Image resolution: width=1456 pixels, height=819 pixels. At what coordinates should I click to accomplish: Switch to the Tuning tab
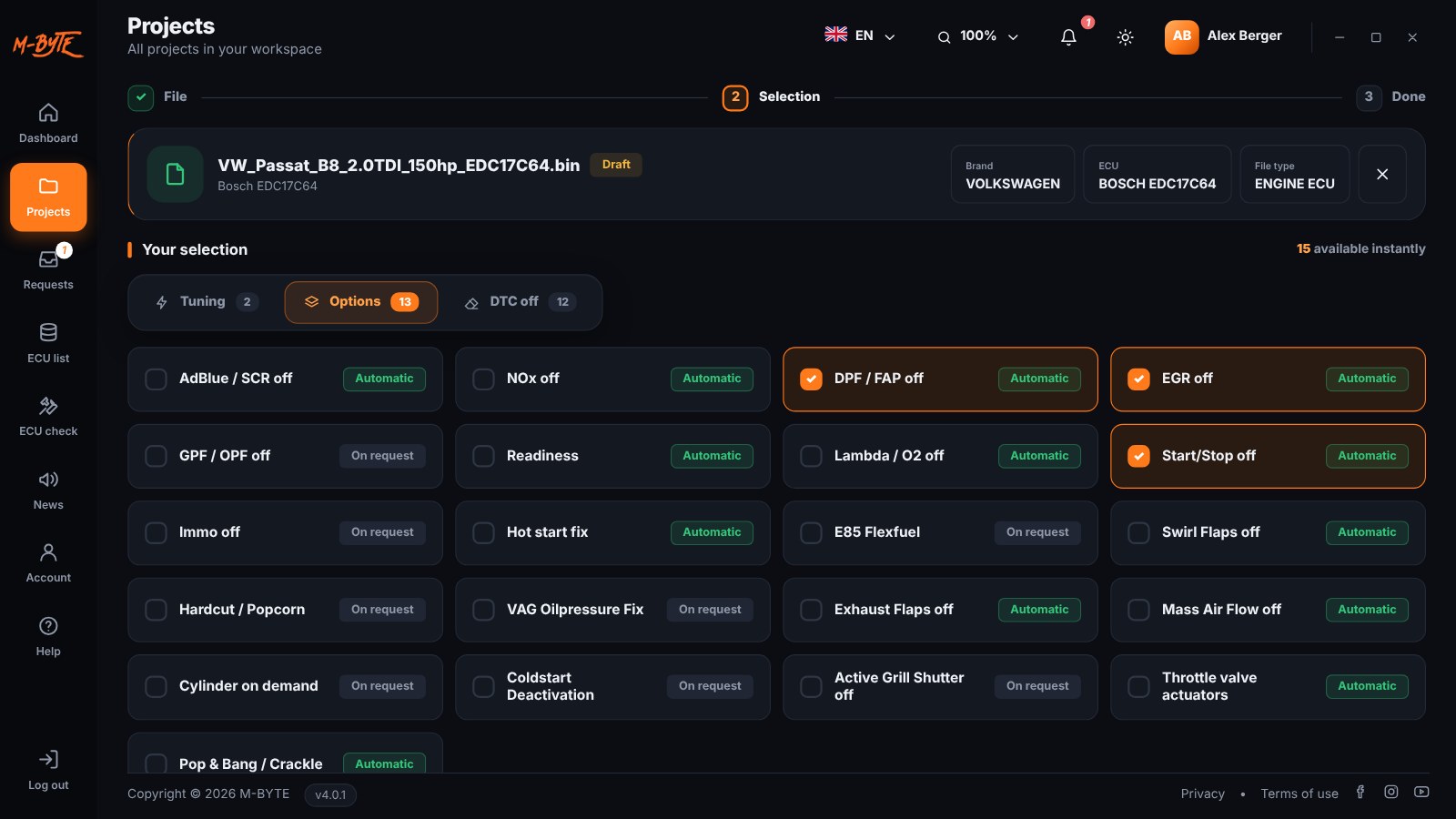point(207,302)
